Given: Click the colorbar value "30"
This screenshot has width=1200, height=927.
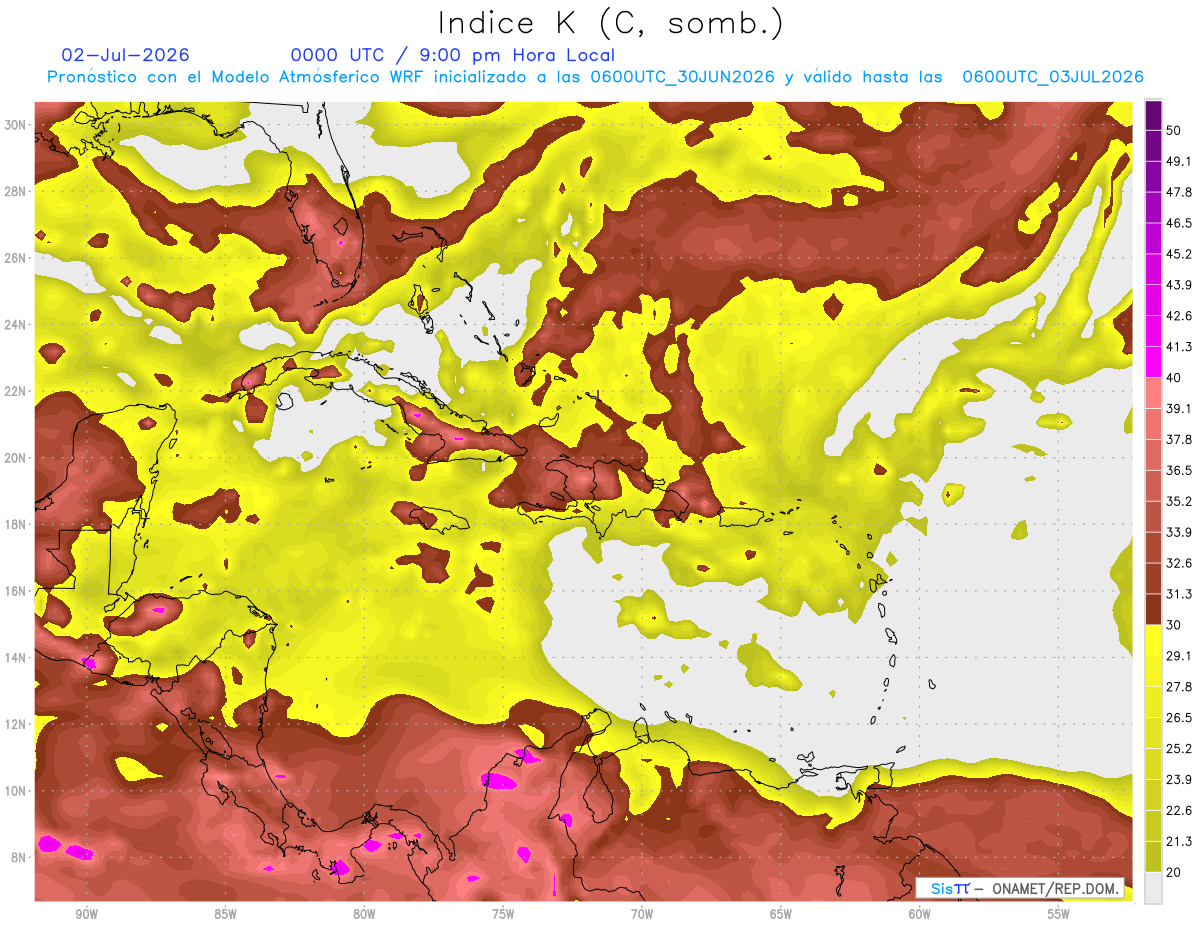Looking at the screenshot, I should point(1174,625).
